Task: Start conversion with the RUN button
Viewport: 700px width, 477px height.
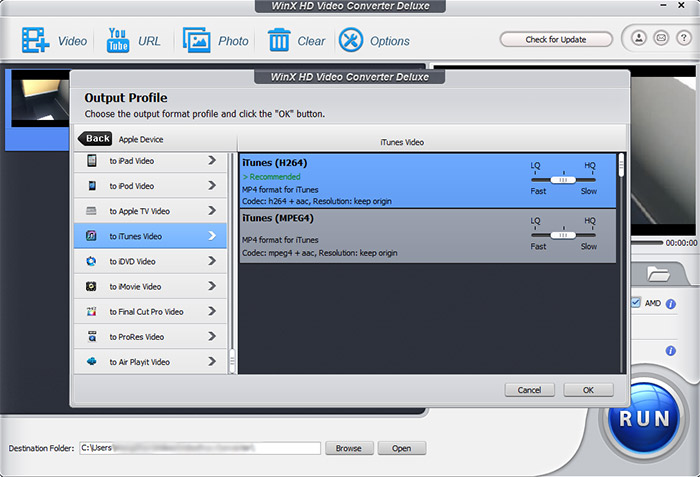Action: 643,419
